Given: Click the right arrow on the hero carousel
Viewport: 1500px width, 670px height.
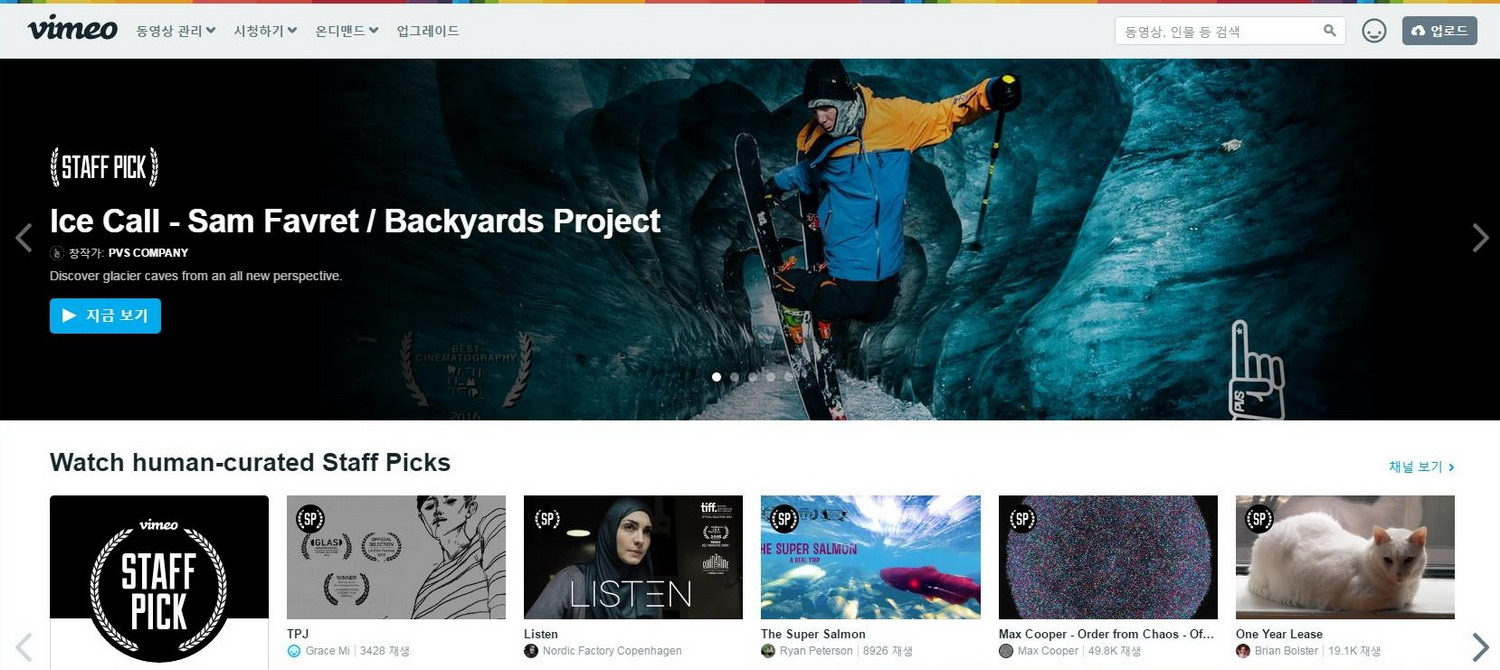Looking at the screenshot, I should [x=1478, y=238].
